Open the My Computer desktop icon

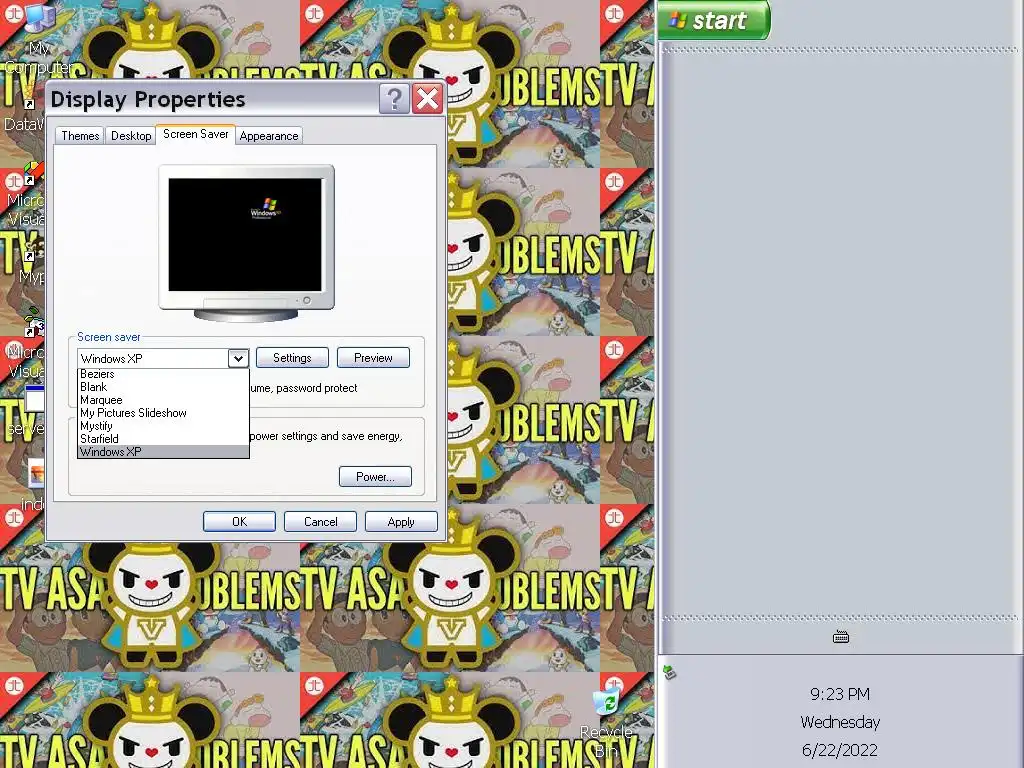(x=39, y=37)
